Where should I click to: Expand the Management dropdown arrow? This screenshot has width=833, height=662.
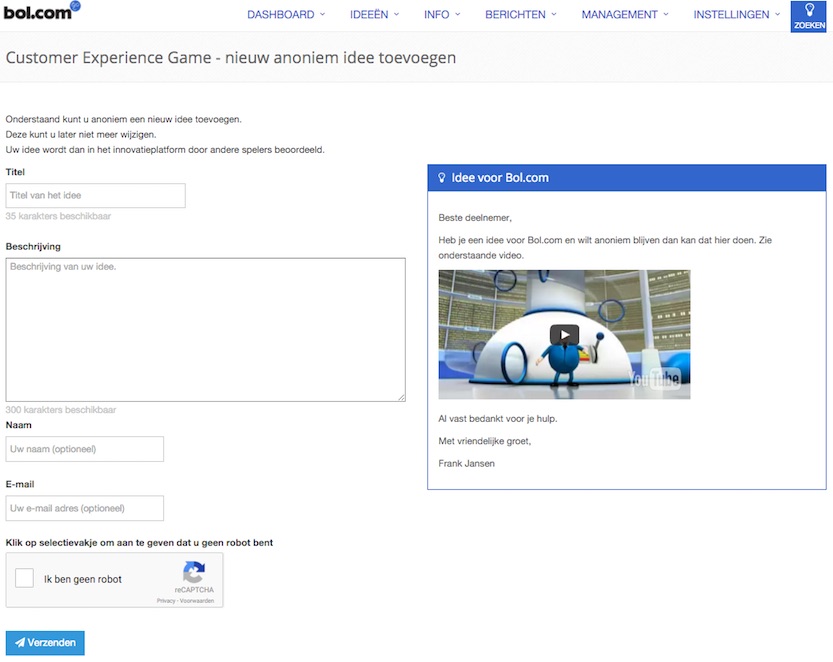coord(666,14)
